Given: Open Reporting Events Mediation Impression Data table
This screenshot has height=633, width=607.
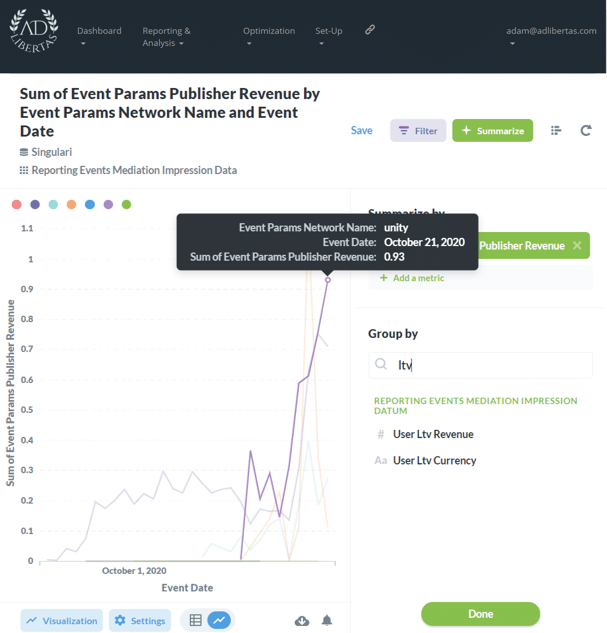Looking at the screenshot, I should (134, 170).
